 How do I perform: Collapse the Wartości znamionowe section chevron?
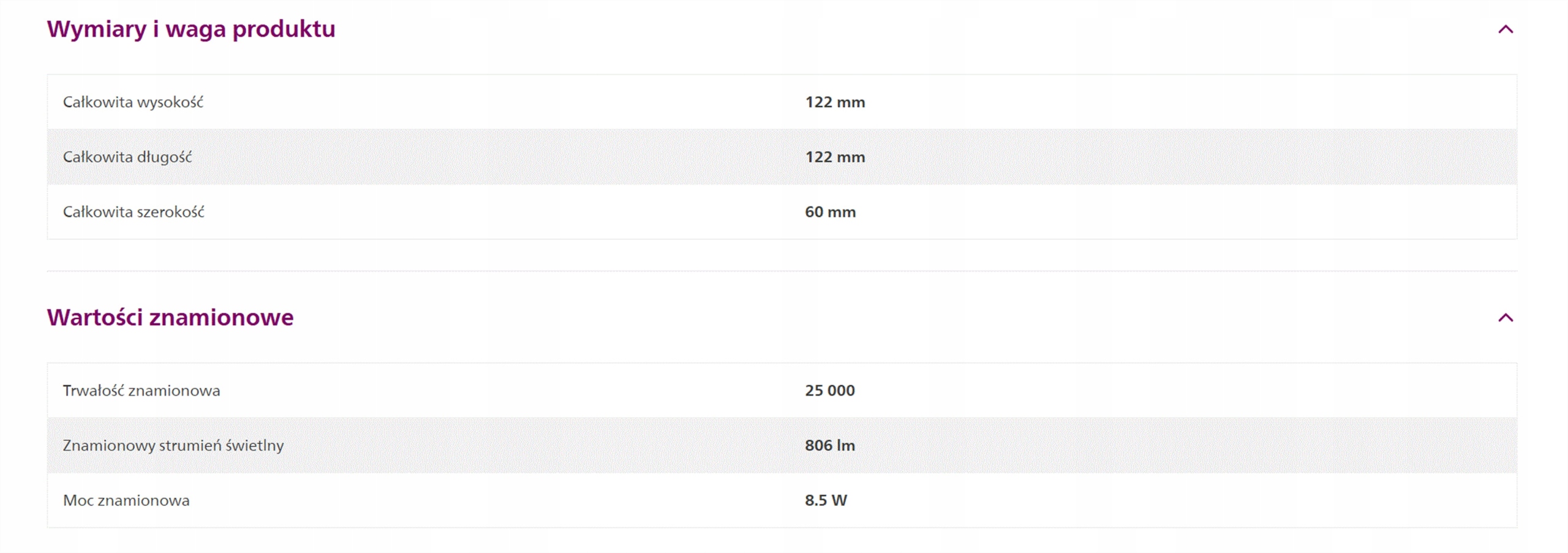[x=1505, y=317]
